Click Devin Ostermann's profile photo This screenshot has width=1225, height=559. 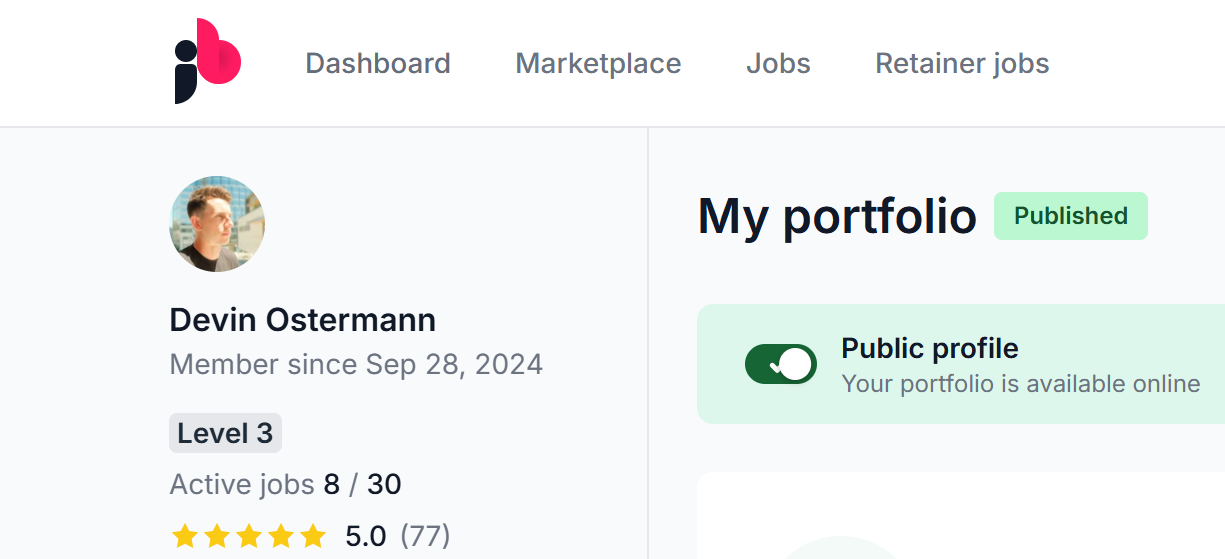(217, 225)
